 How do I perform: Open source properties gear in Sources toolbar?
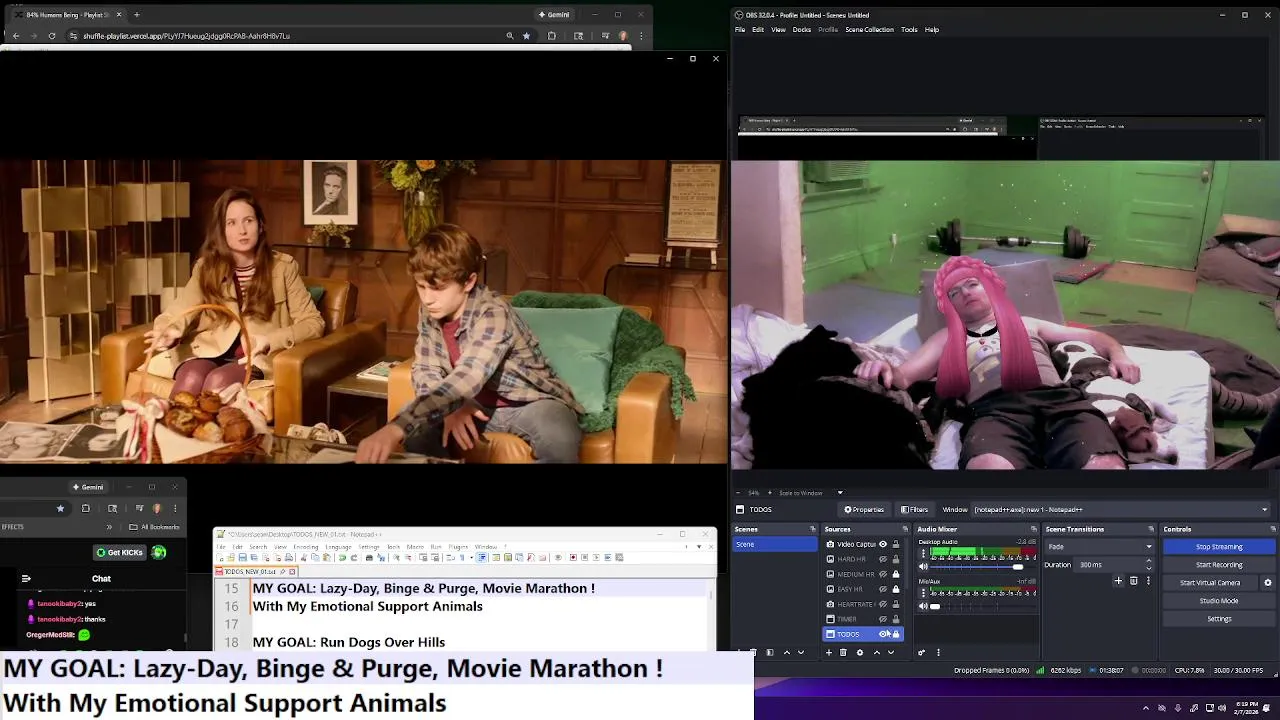(860, 653)
